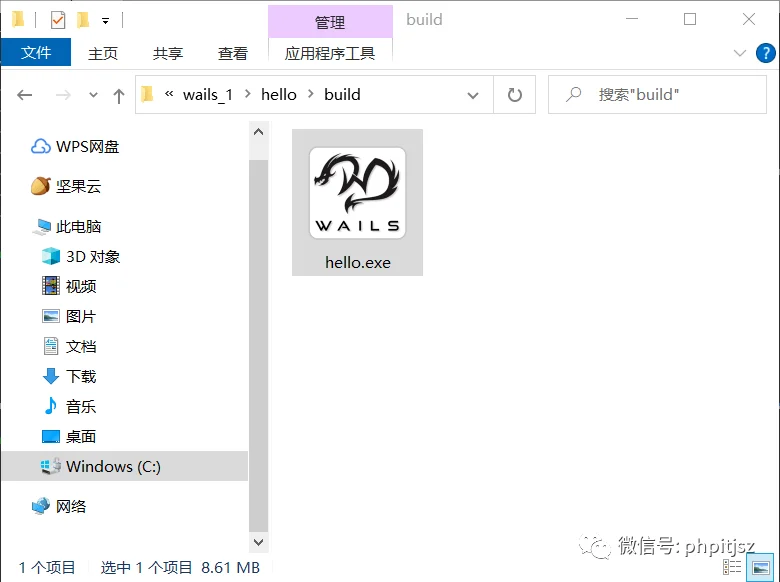Click the 文档 document icon

(51, 346)
